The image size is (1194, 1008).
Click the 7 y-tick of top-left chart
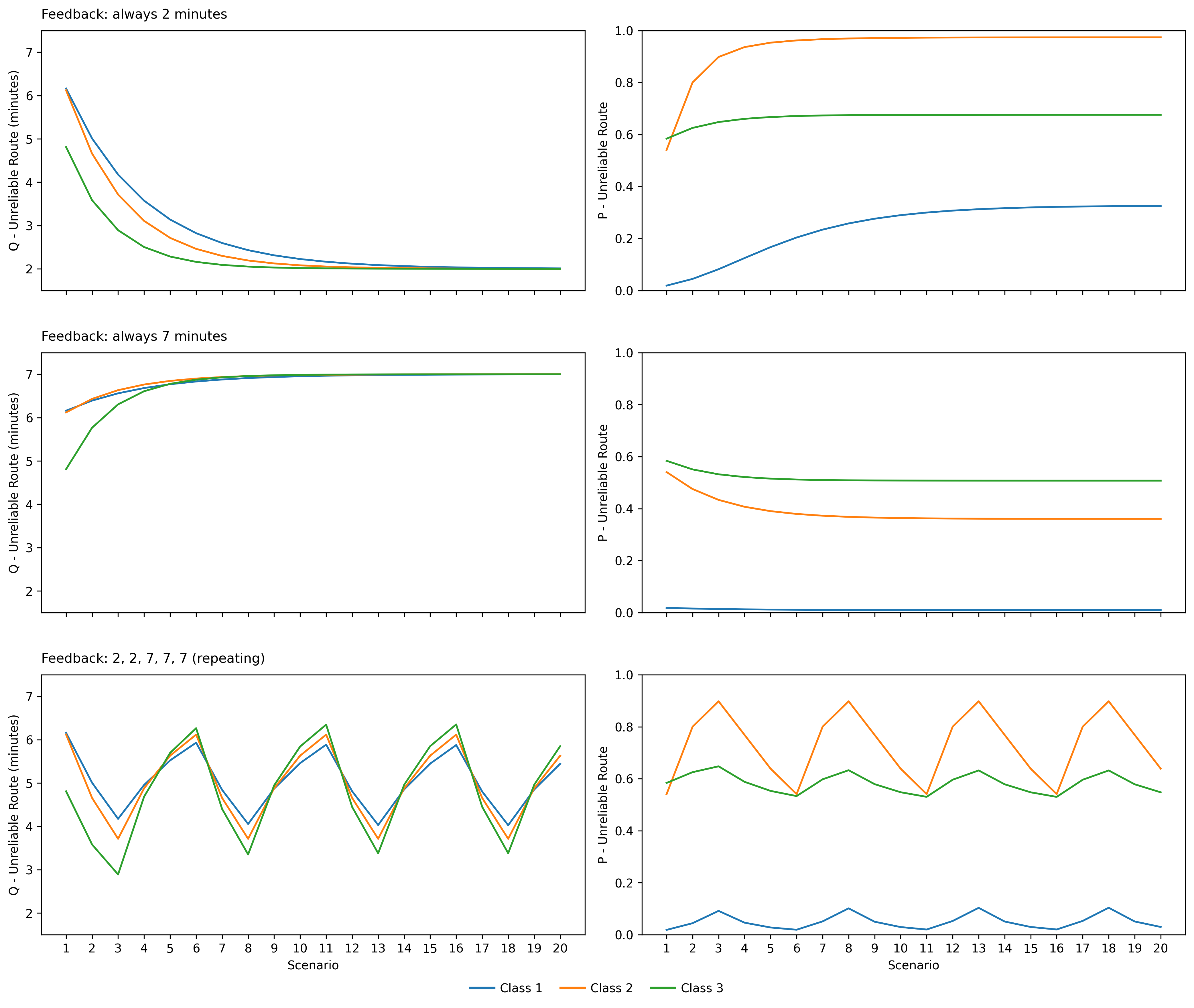pyautogui.click(x=30, y=53)
